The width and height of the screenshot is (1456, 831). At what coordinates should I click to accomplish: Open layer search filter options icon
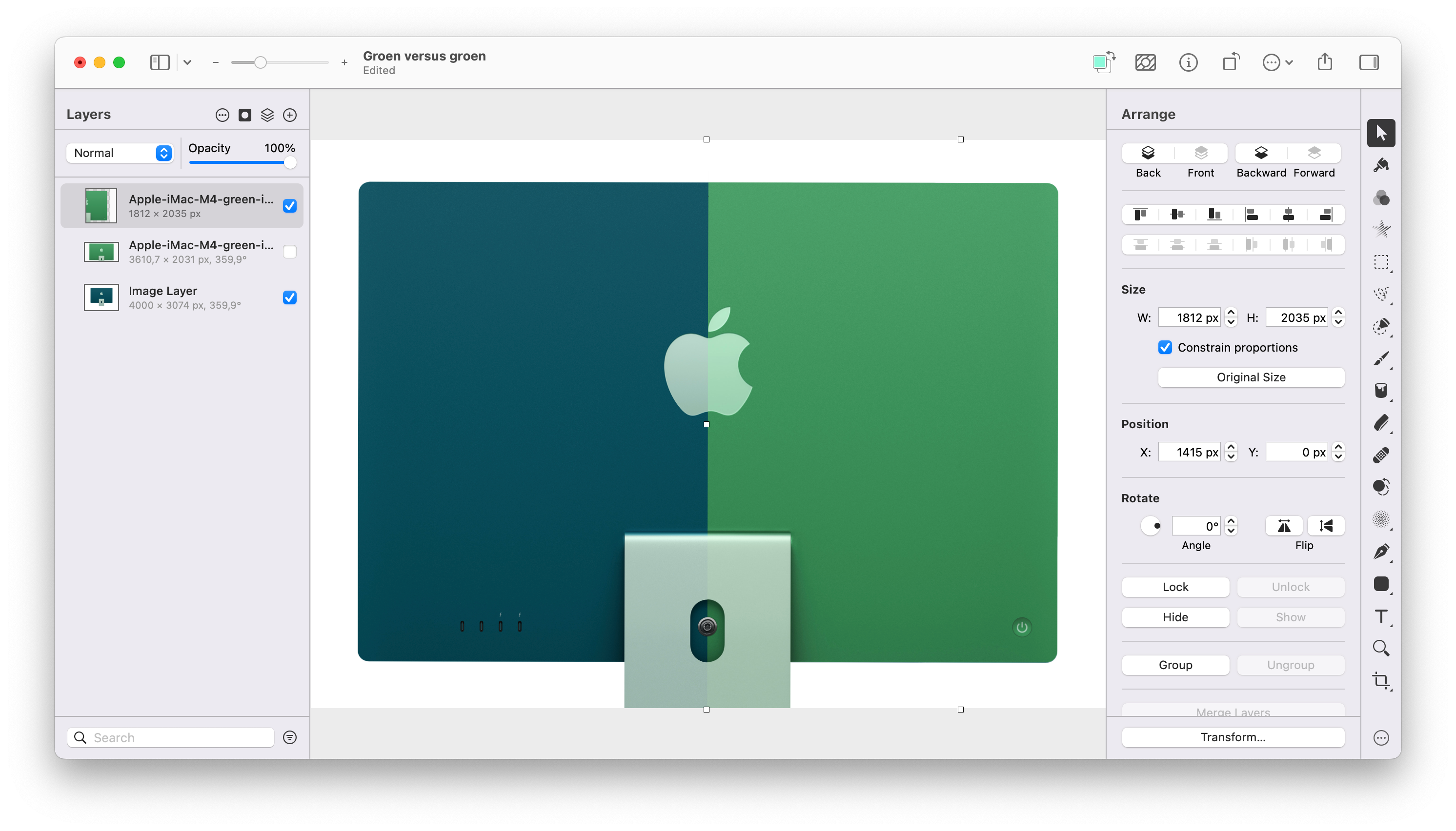290,737
